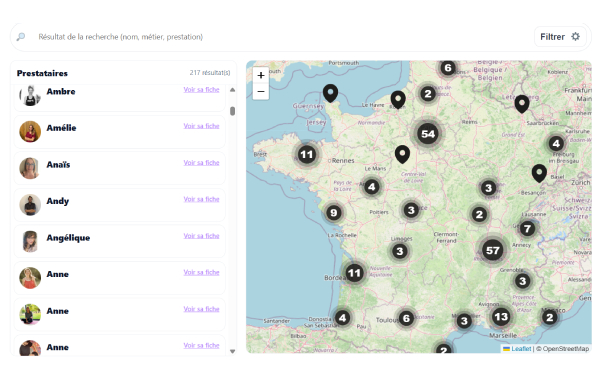Click the 217 résultat(s) count

point(210,72)
